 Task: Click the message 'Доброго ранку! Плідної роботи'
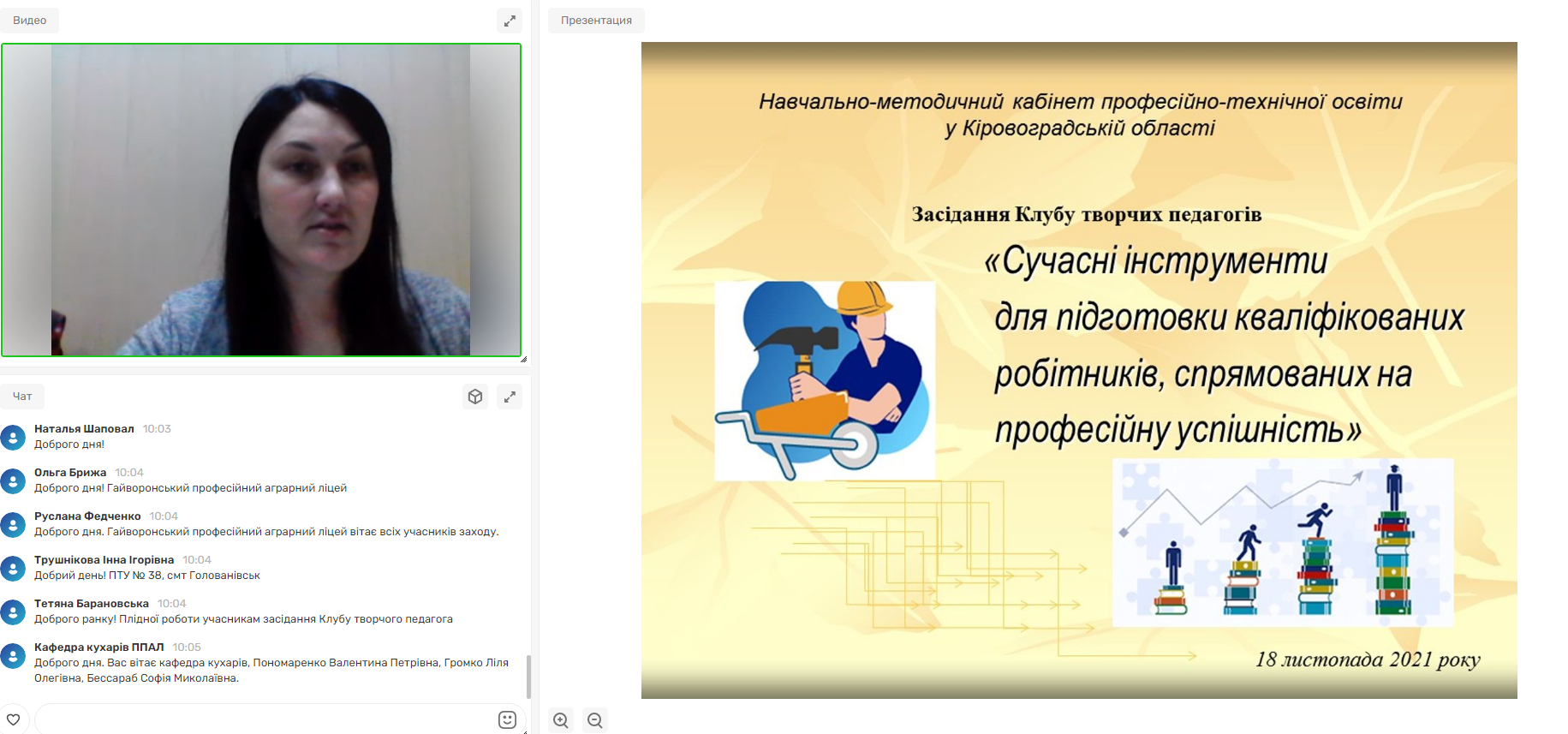pyautogui.click(x=243, y=619)
